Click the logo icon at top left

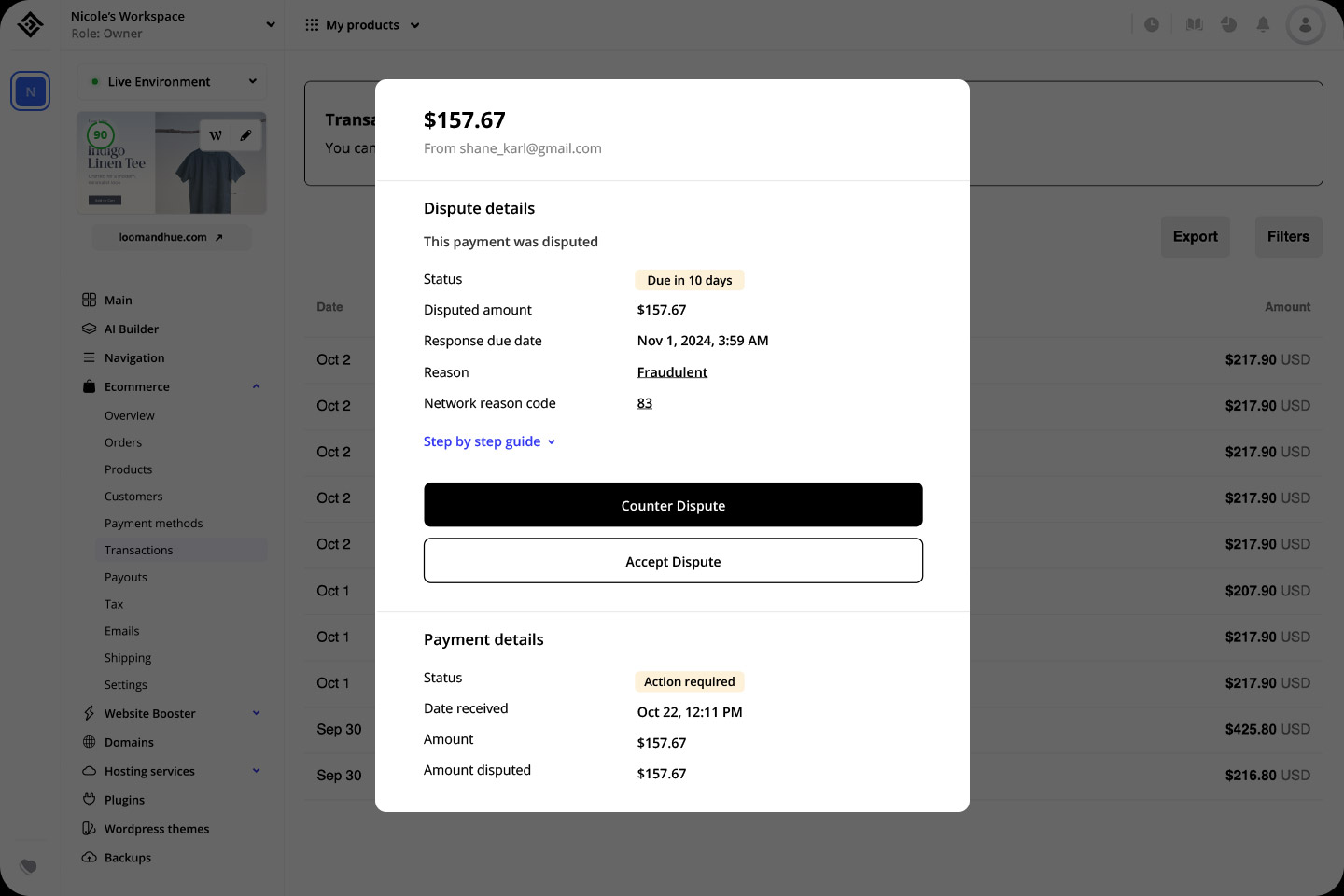(x=30, y=25)
